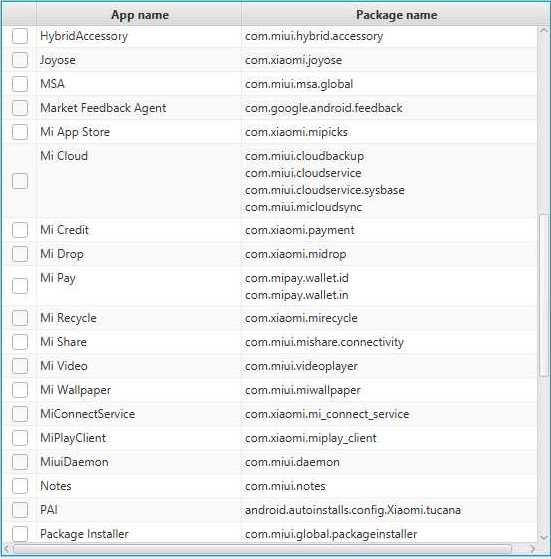Select the Joyose app name
Screen dimensions: 551x559
58,60
